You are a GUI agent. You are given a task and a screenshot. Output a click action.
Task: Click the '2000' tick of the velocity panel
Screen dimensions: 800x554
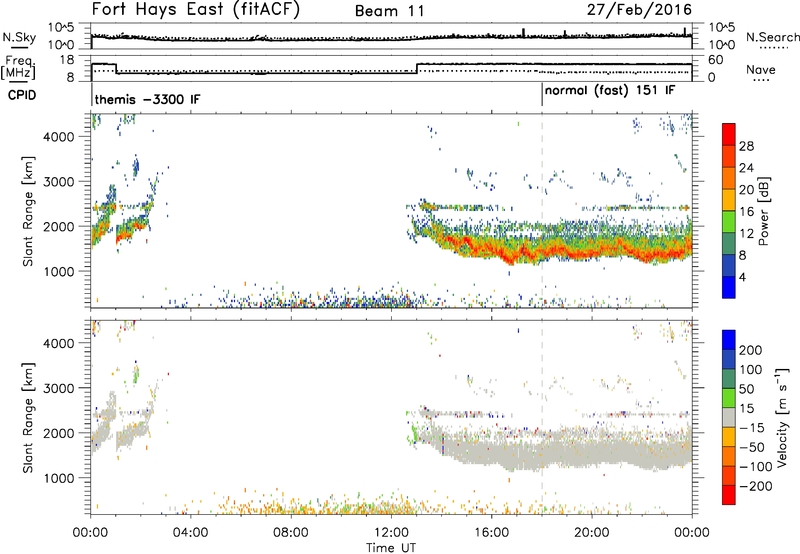(x=58, y=433)
